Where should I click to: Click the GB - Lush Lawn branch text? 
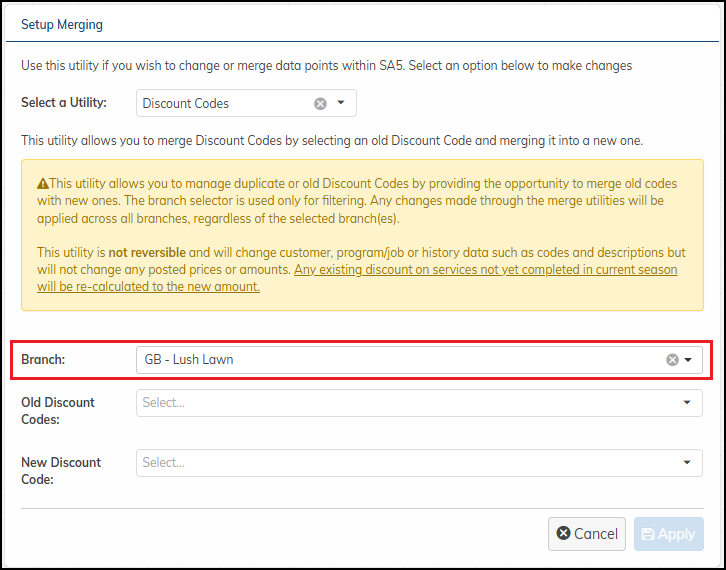tap(189, 359)
